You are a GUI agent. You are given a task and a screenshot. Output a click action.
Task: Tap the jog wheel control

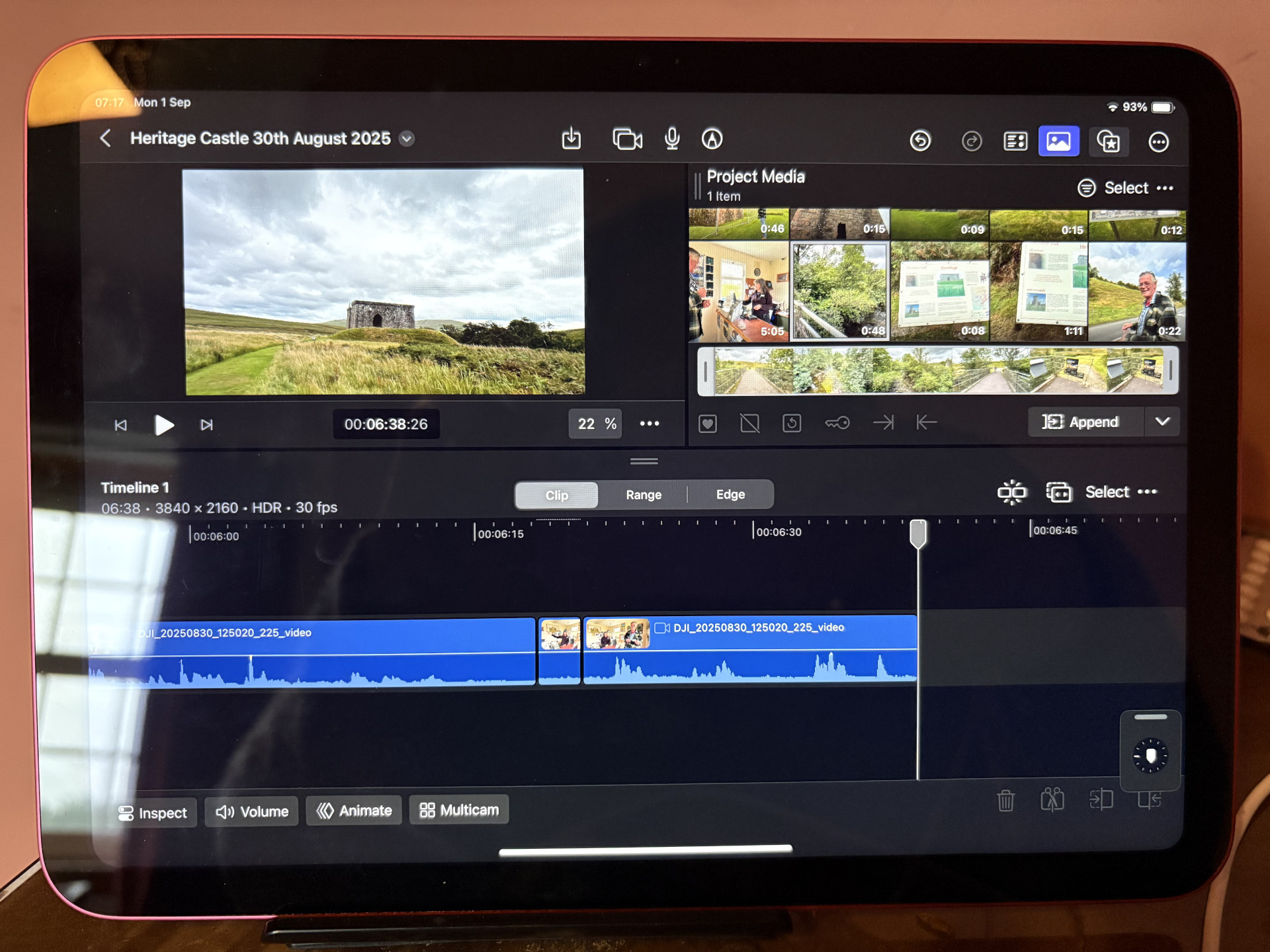tap(1150, 756)
